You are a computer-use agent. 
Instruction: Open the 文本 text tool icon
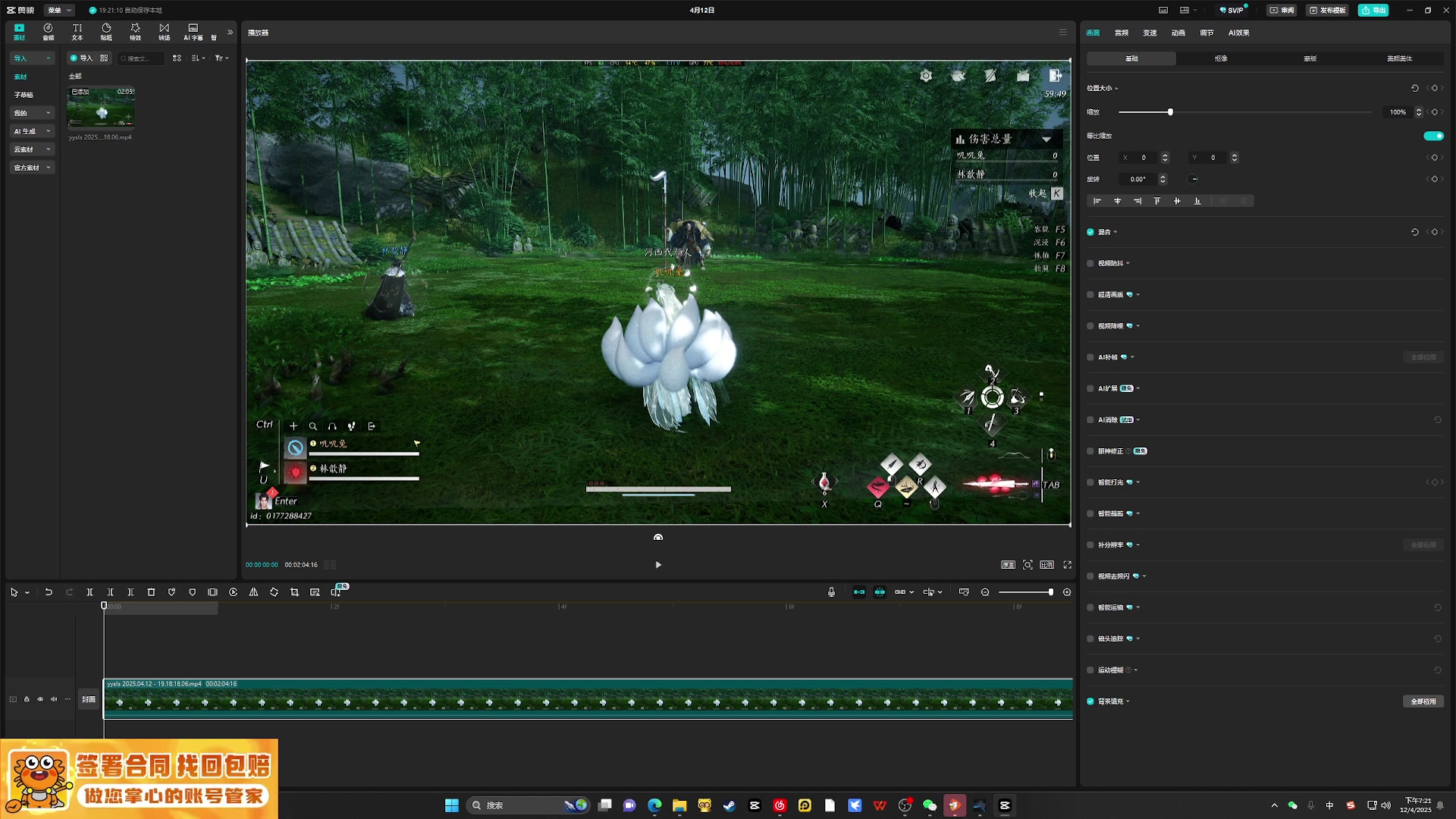pos(77,31)
